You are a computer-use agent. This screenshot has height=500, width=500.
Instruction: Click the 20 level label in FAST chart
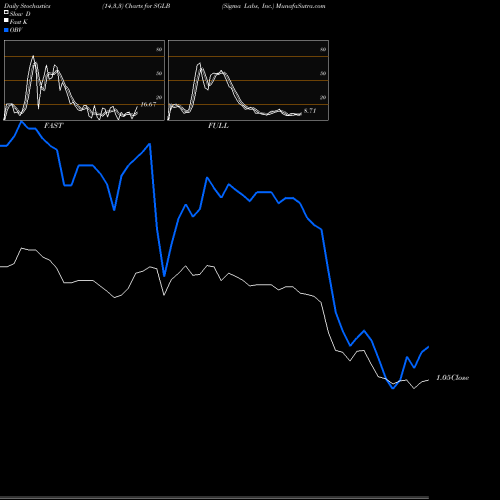(x=159, y=97)
